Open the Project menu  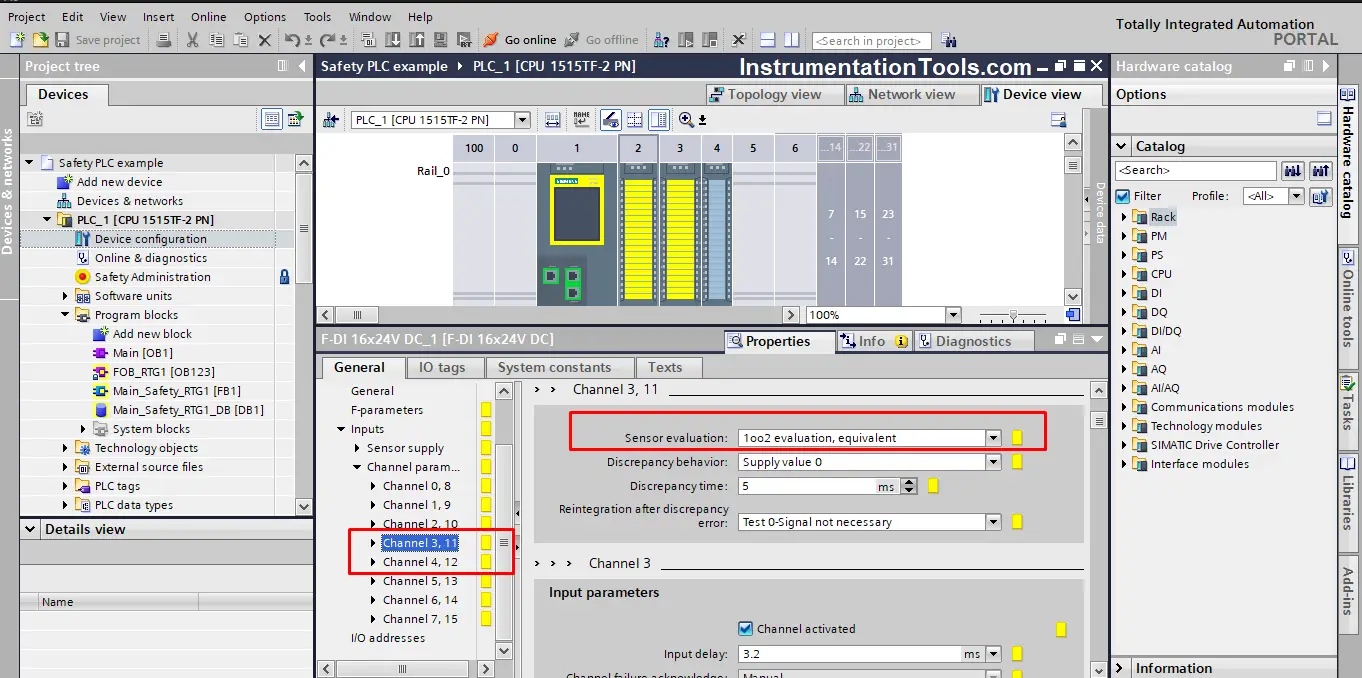[x=27, y=16]
